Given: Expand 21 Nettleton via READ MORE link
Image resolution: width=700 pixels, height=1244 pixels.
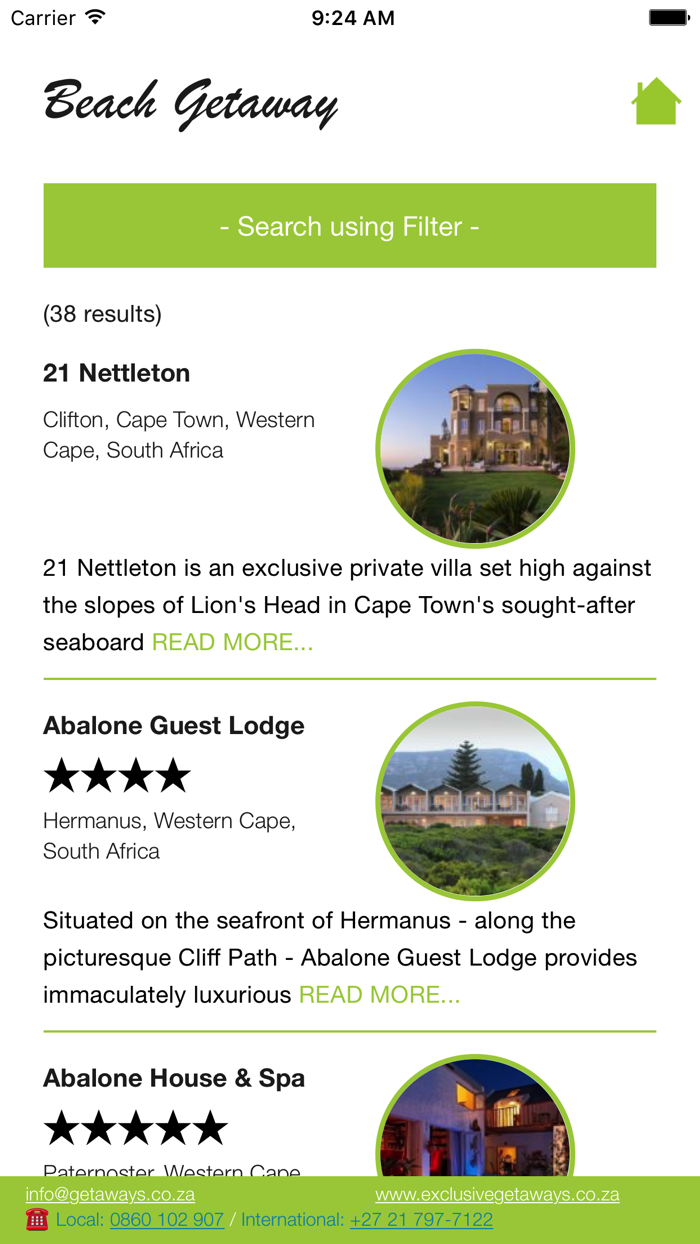Looking at the screenshot, I should click(232, 641).
